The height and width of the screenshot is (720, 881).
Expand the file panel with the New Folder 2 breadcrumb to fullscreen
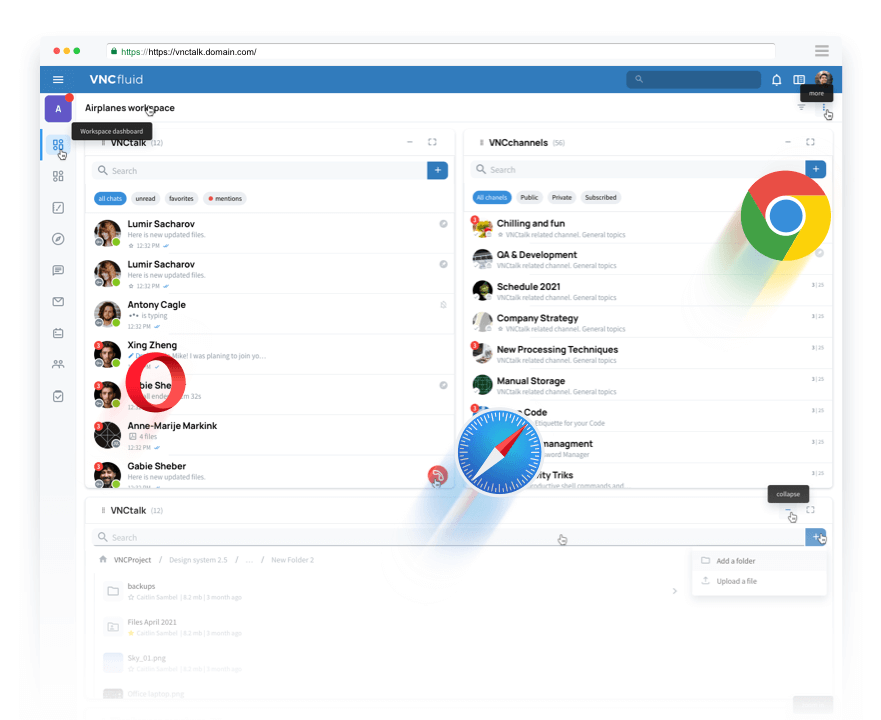point(810,510)
